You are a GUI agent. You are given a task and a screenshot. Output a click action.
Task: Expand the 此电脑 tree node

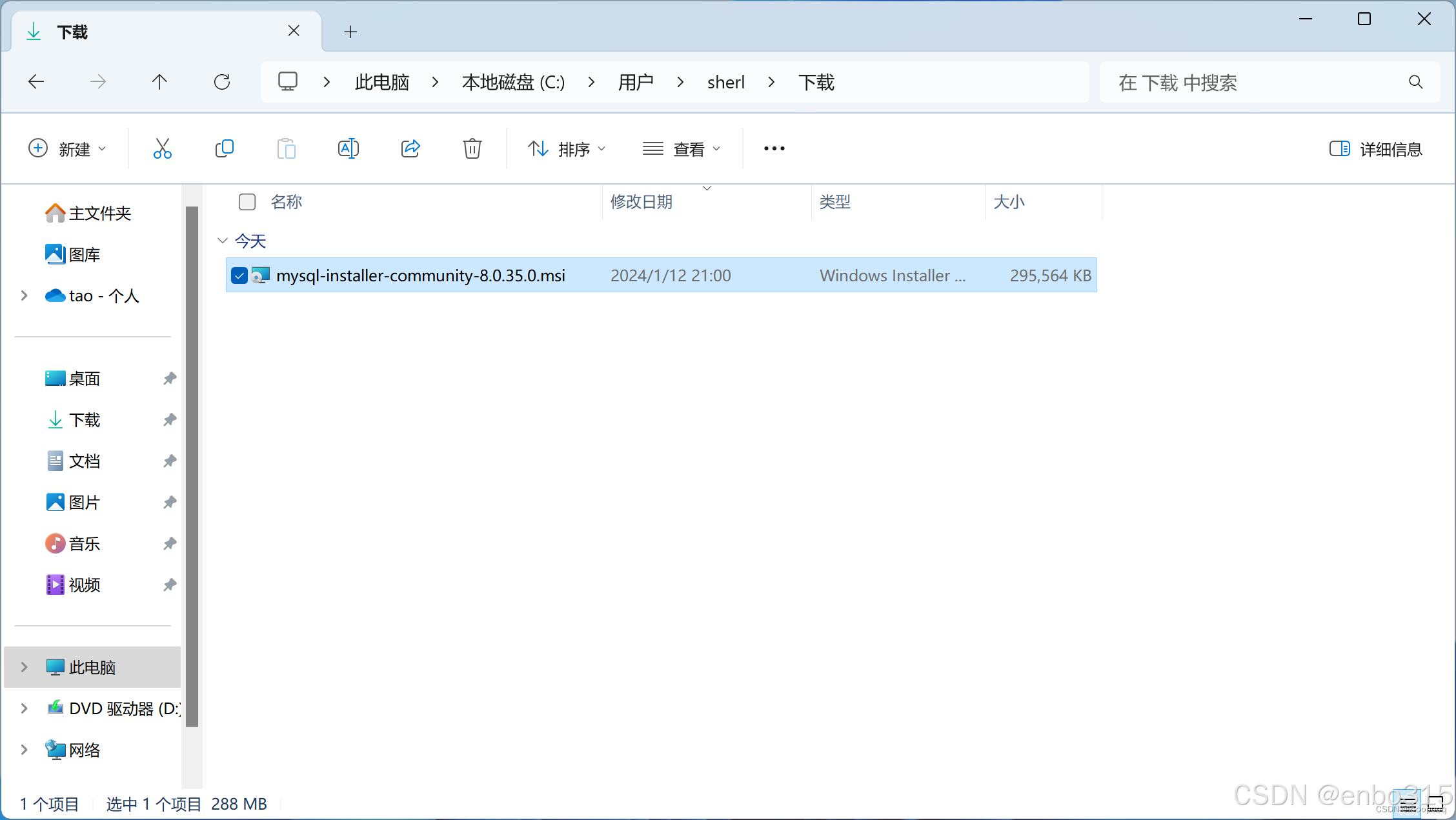[x=25, y=666]
